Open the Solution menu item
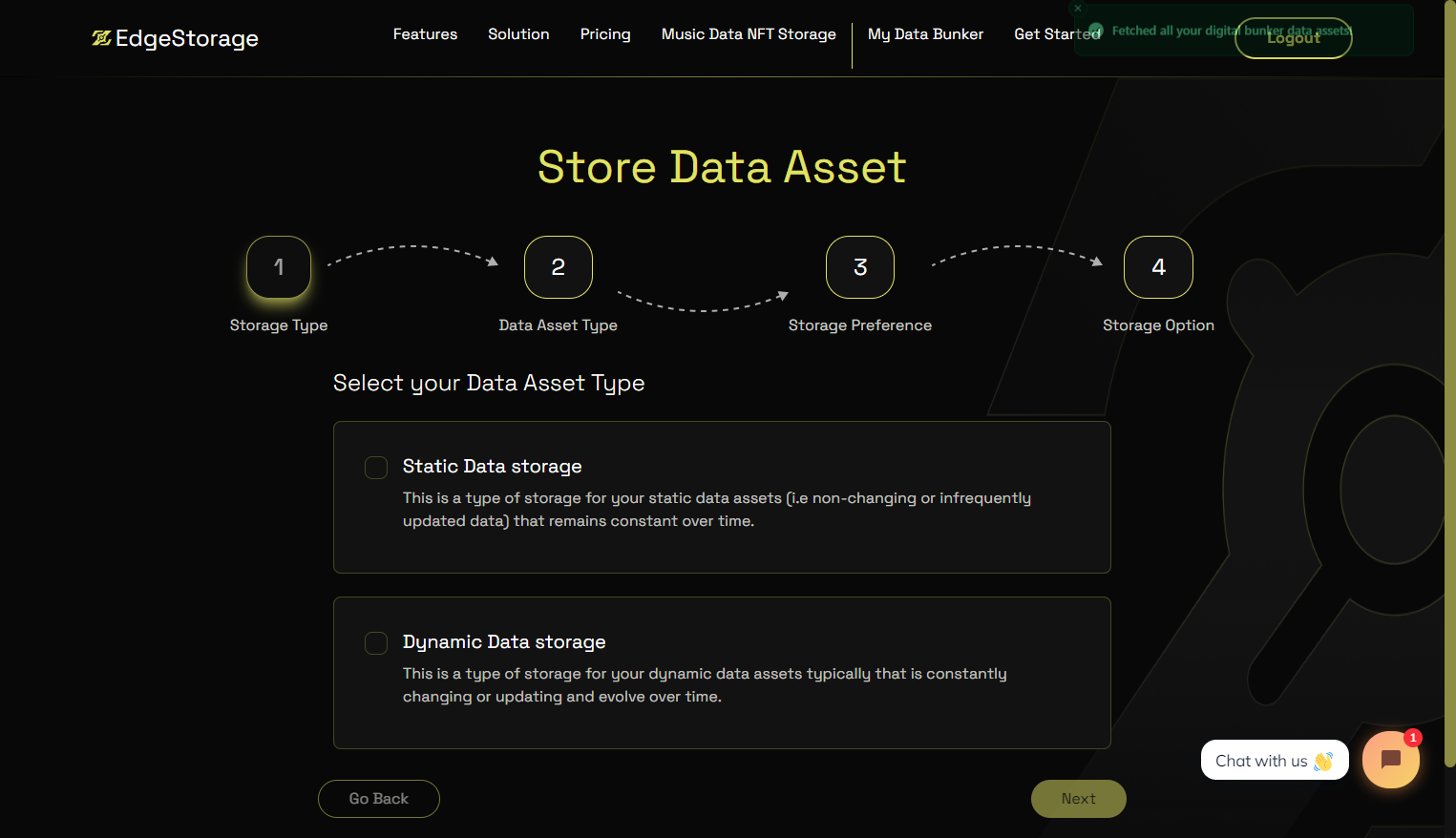Screen dimensions: 1456x838 point(518,34)
